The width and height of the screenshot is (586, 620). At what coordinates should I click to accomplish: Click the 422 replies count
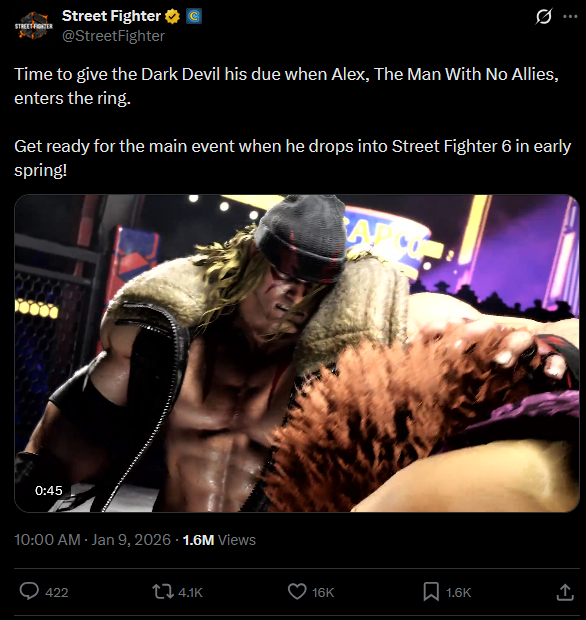coord(57,592)
